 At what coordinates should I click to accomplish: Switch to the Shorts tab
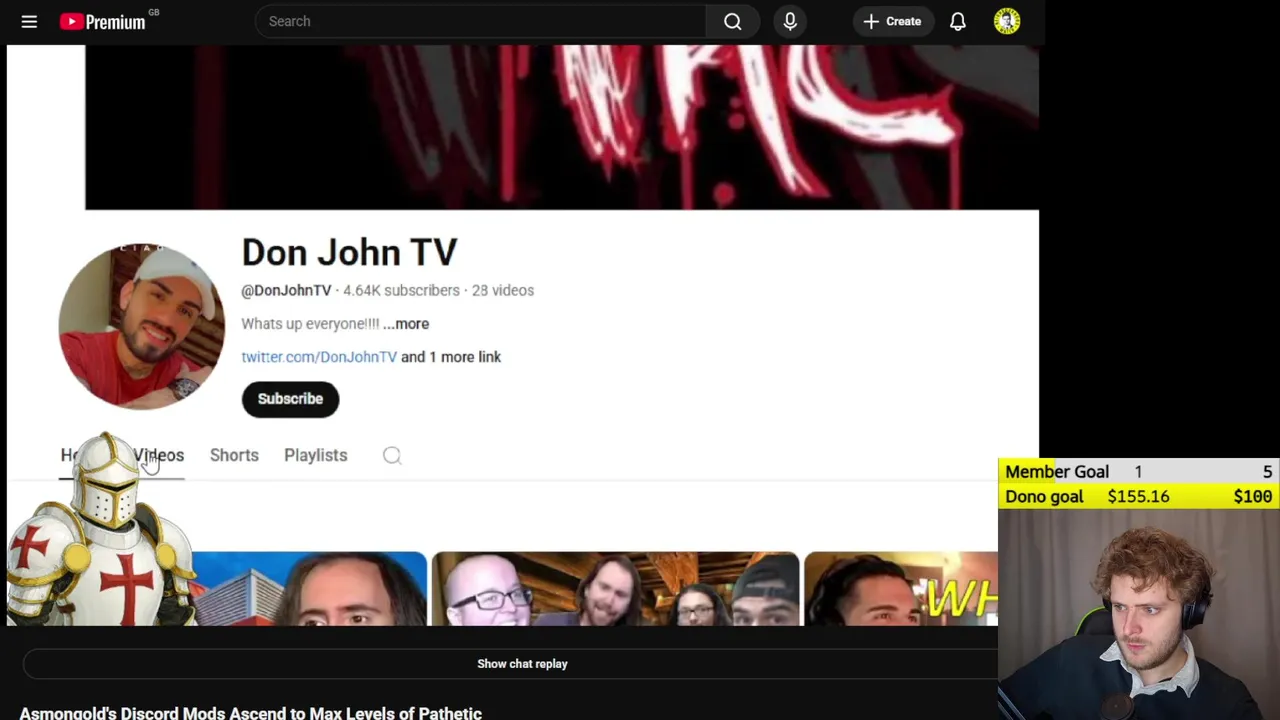click(x=234, y=455)
